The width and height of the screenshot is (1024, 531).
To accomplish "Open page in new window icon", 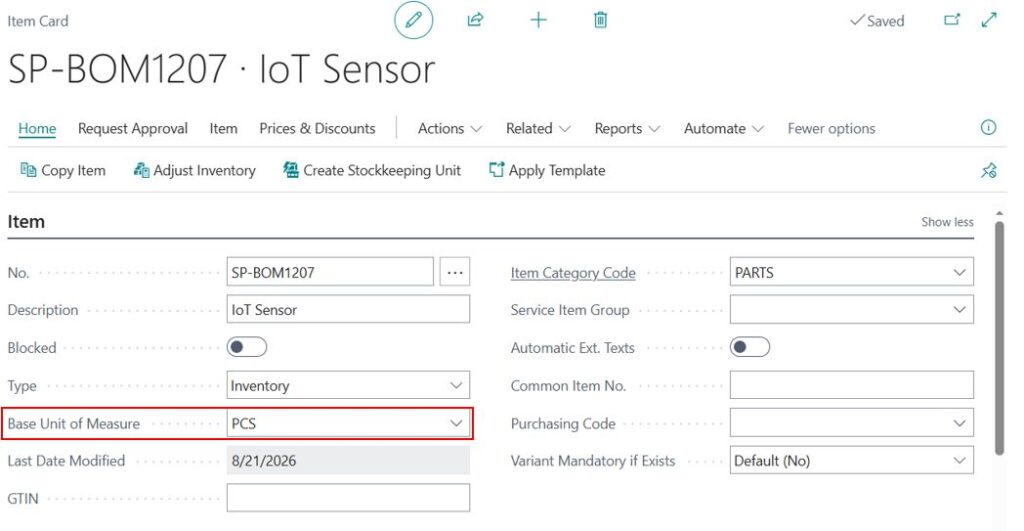I will point(952,20).
